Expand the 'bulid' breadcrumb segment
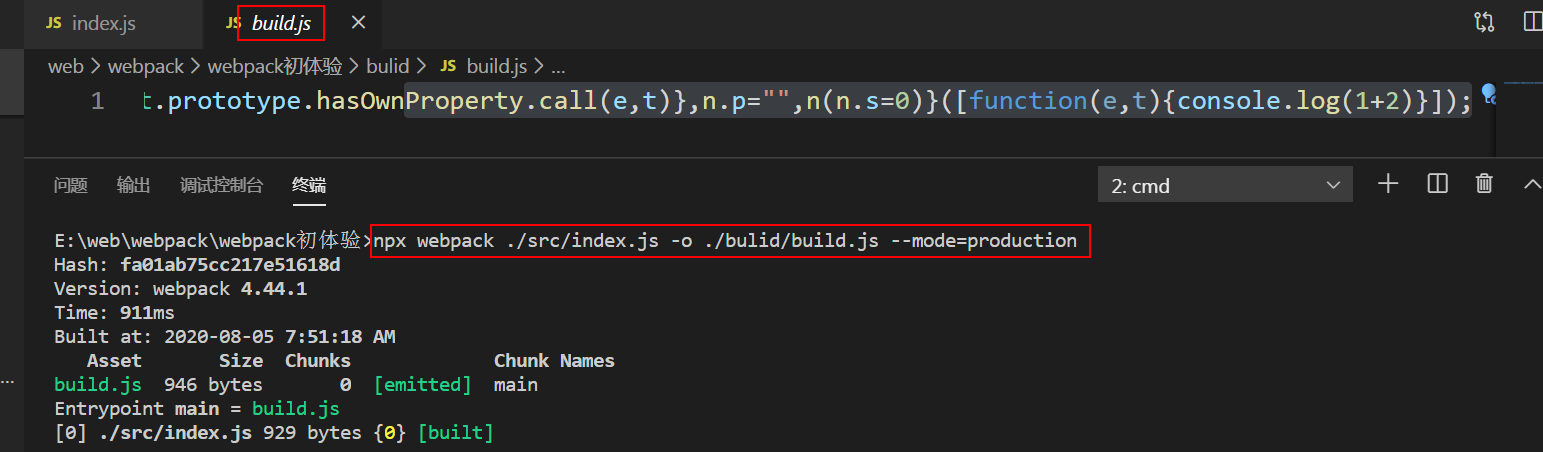Viewport: 1543px width, 452px height. (388, 66)
